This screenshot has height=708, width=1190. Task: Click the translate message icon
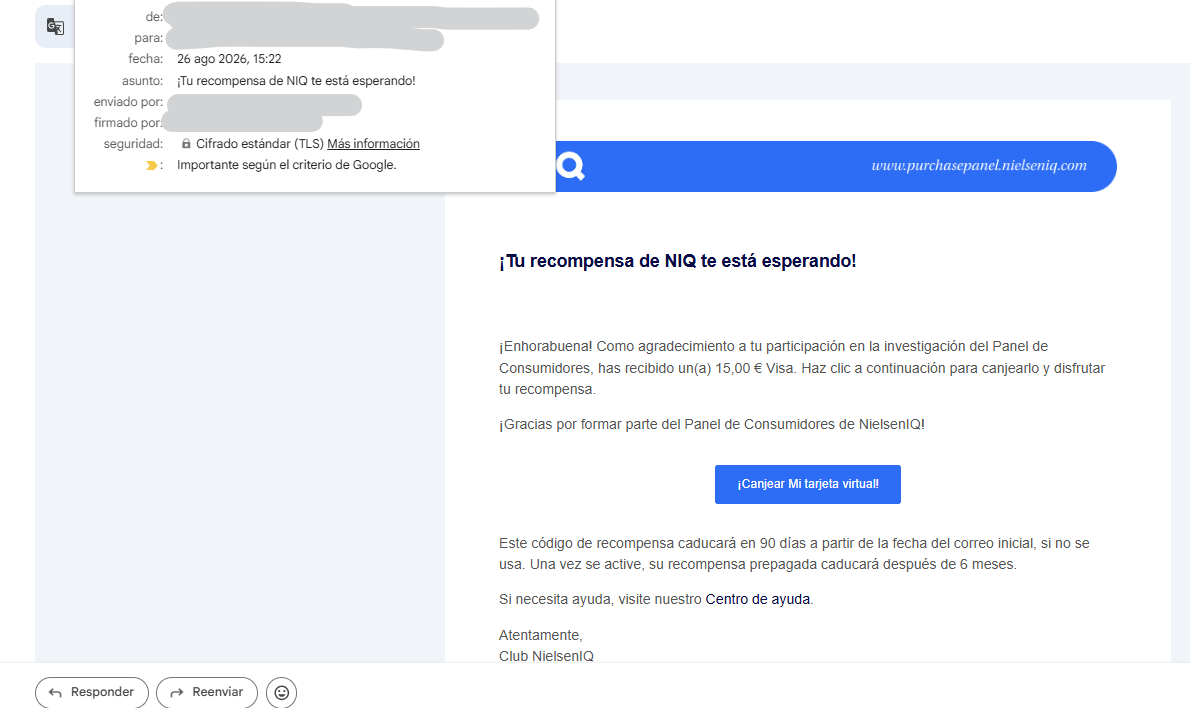pos(55,27)
